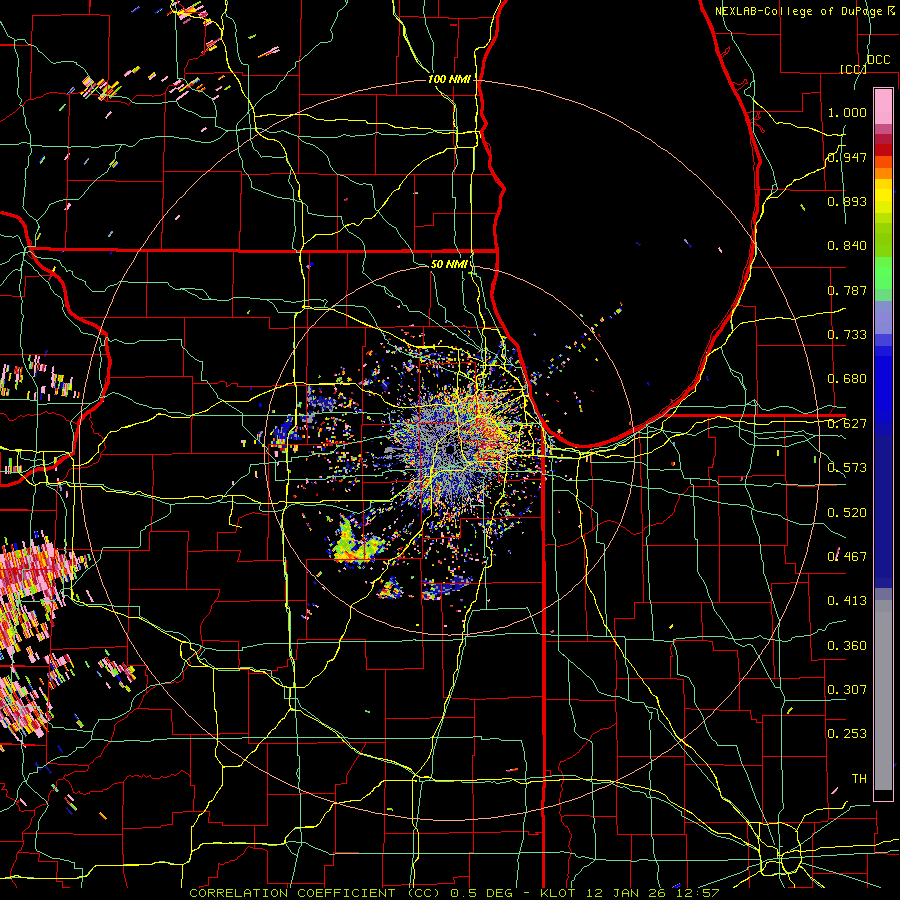Click the [CC] legend header label
Viewport: 900px width, 900px height.
tap(853, 69)
